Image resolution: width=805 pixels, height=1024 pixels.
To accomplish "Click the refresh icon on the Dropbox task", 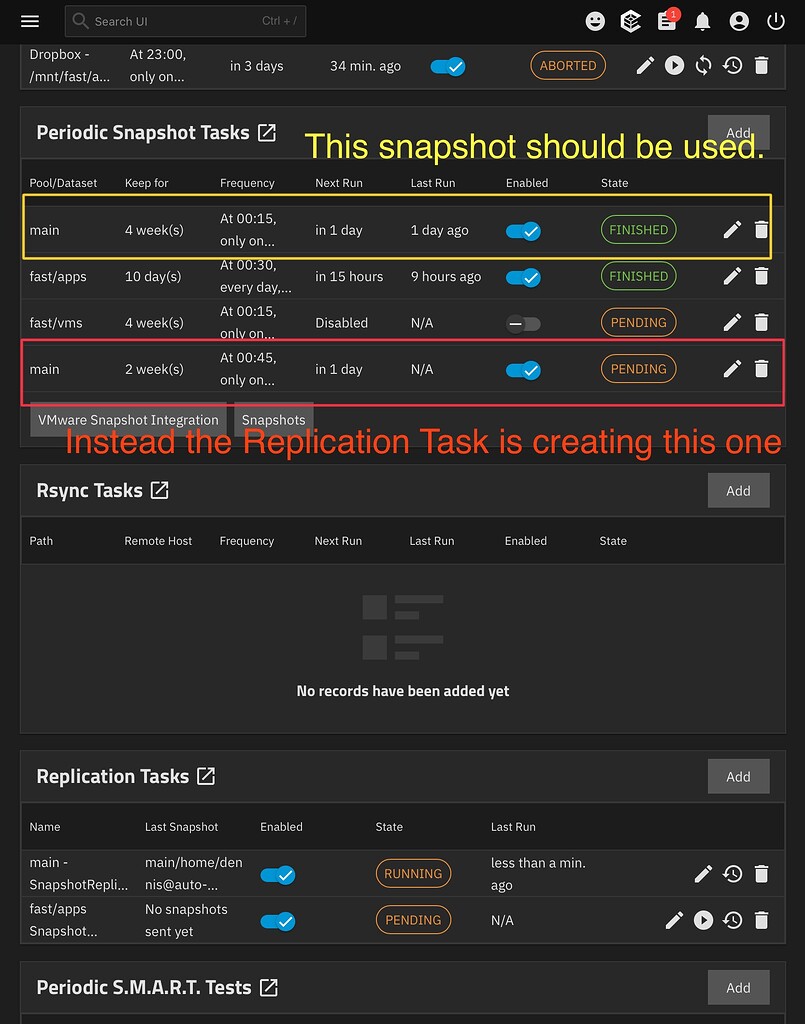I will [x=703, y=65].
